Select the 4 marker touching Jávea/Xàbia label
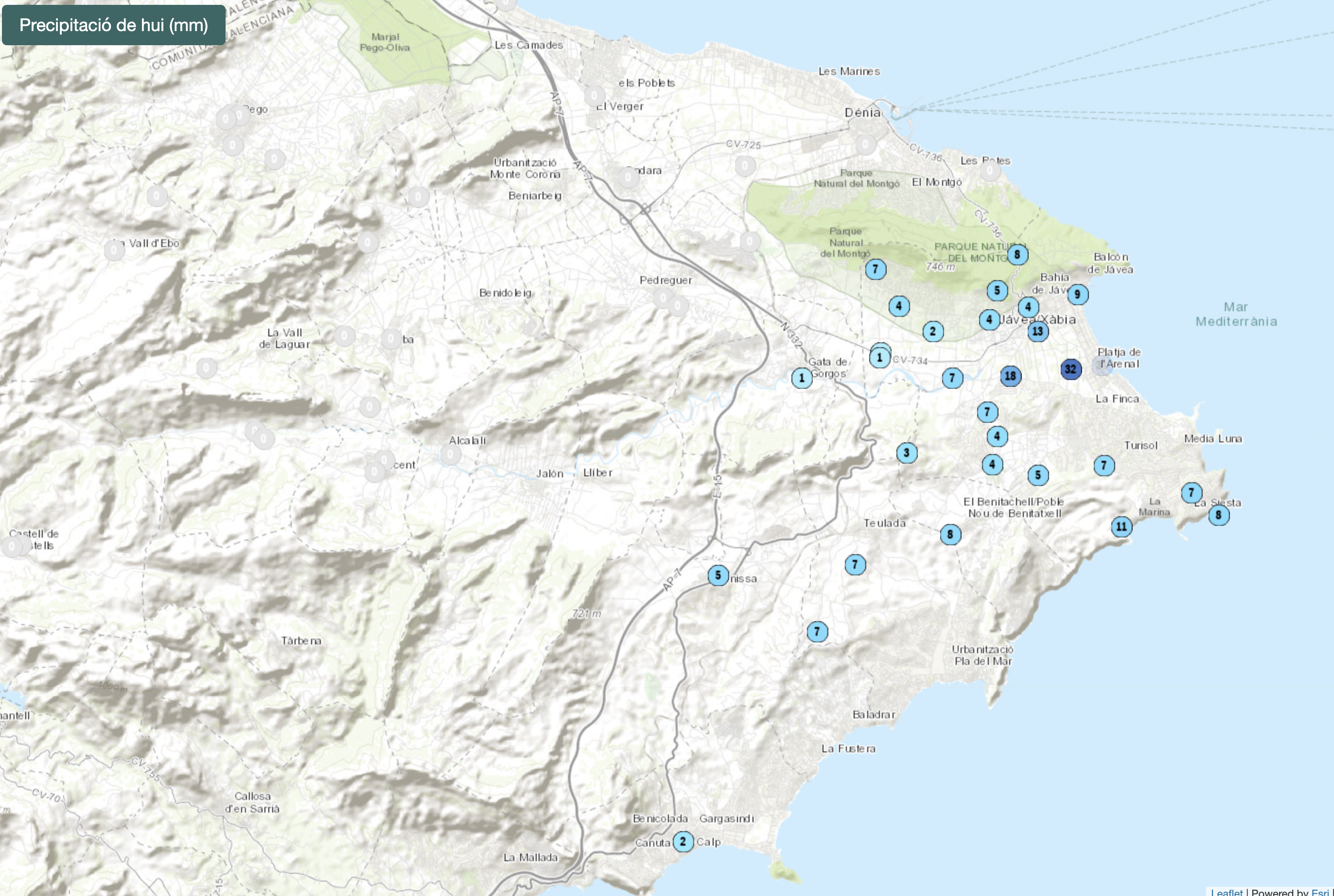This screenshot has width=1334, height=896. (989, 320)
